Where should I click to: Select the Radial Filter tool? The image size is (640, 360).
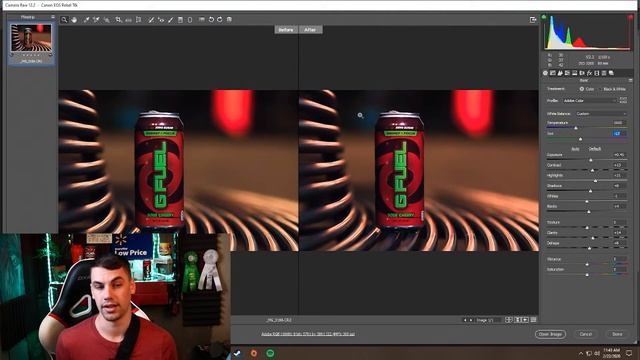[190, 20]
